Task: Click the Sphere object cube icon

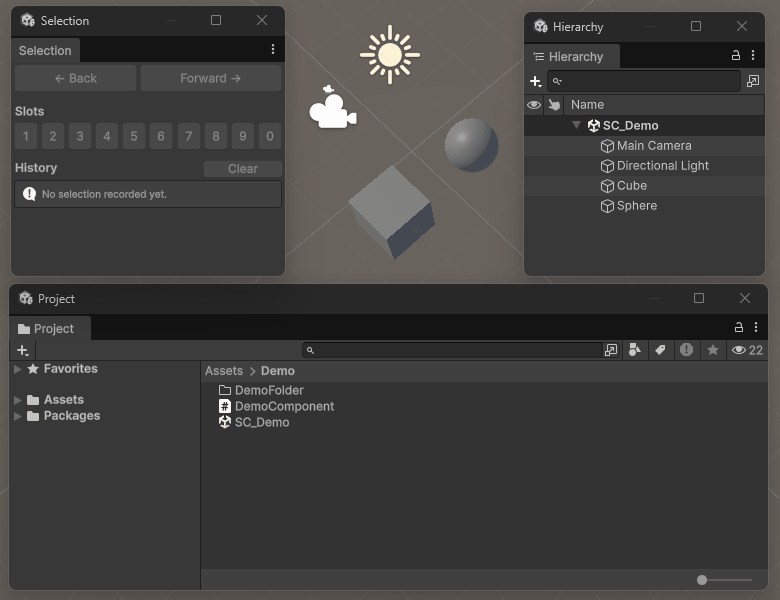Action: click(x=607, y=206)
